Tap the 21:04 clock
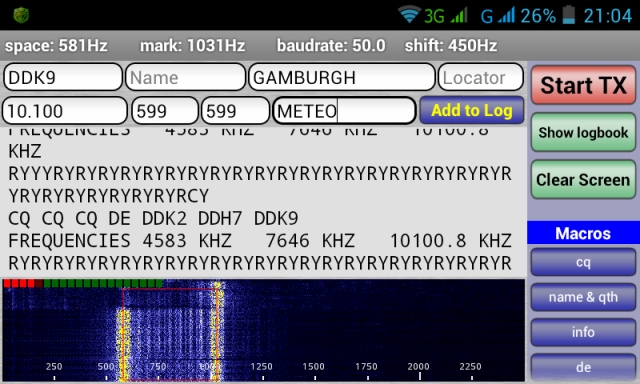 coord(607,16)
